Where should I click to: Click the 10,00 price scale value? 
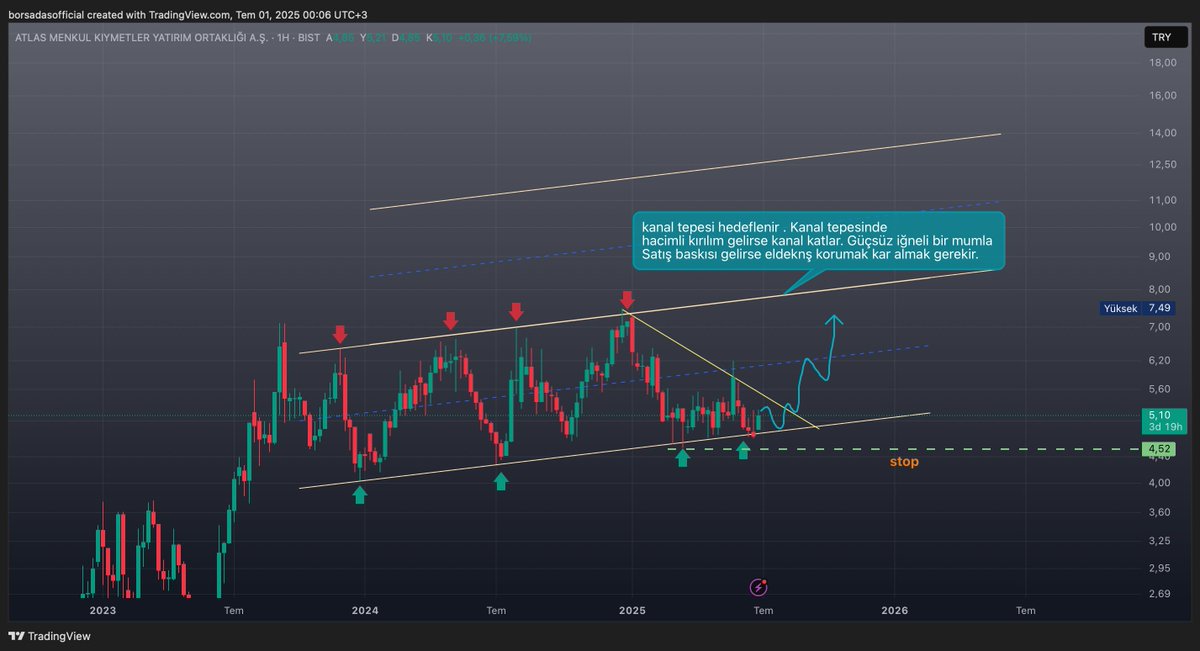[x=1162, y=227]
